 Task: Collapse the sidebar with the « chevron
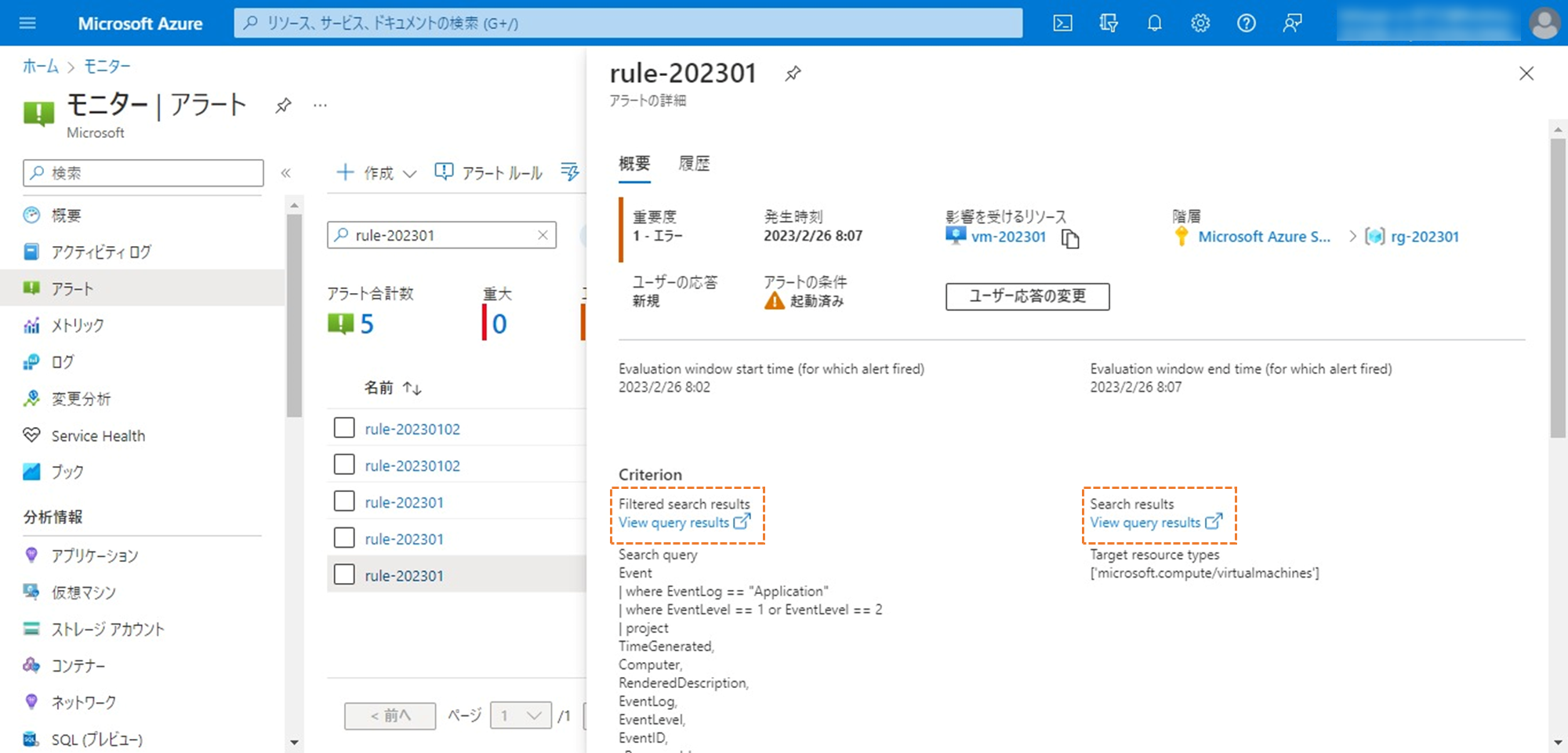(285, 173)
